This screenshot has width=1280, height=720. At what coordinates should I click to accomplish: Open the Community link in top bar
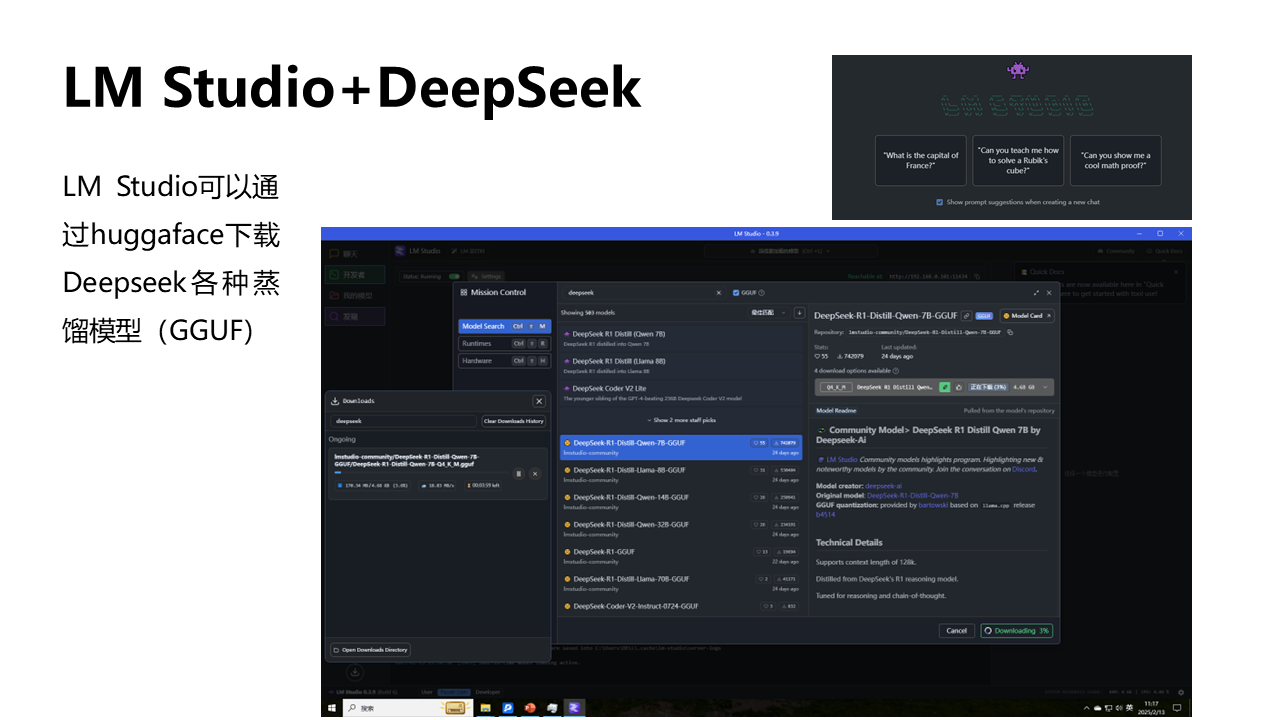click(1116, 251)
